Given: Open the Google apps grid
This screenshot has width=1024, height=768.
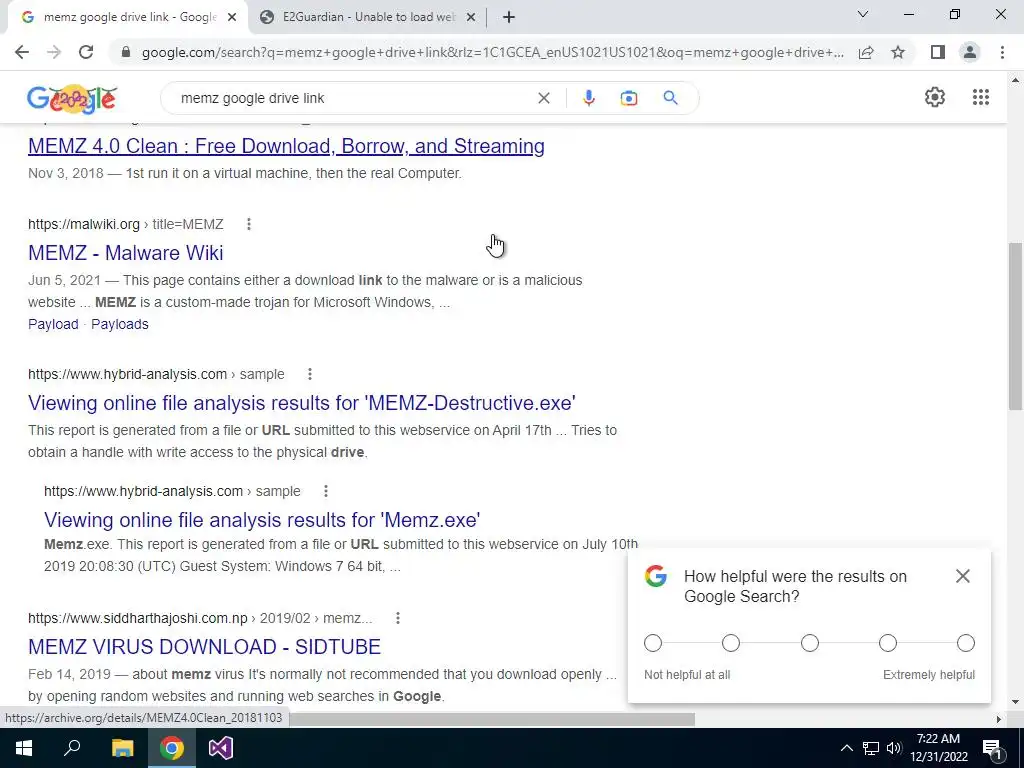Looking at the screenshot, I should [980, 97].
